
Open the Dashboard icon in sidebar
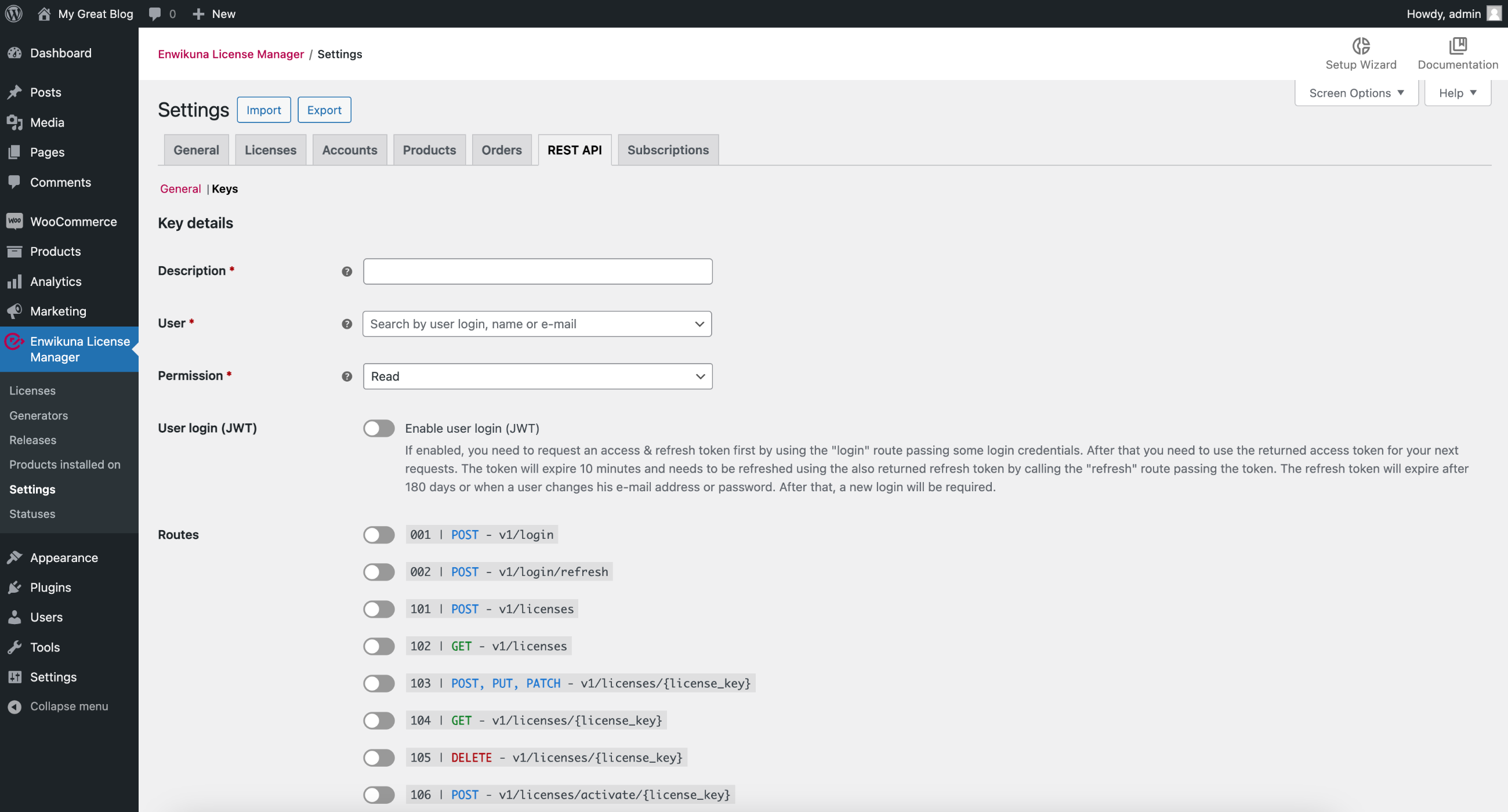(14, 53)
